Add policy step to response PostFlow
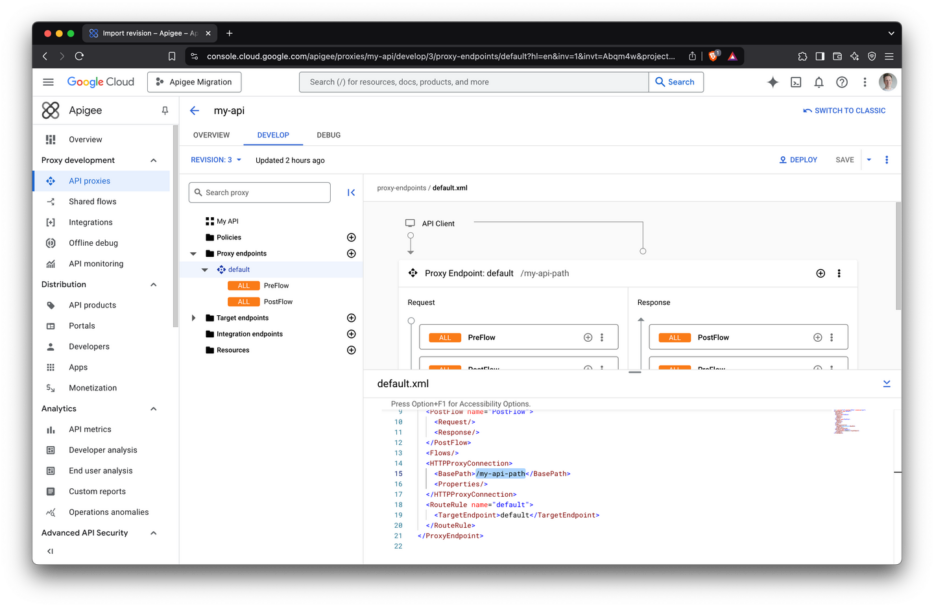The height and width of the screenshot is (607, 934). [x=818, y=337]
